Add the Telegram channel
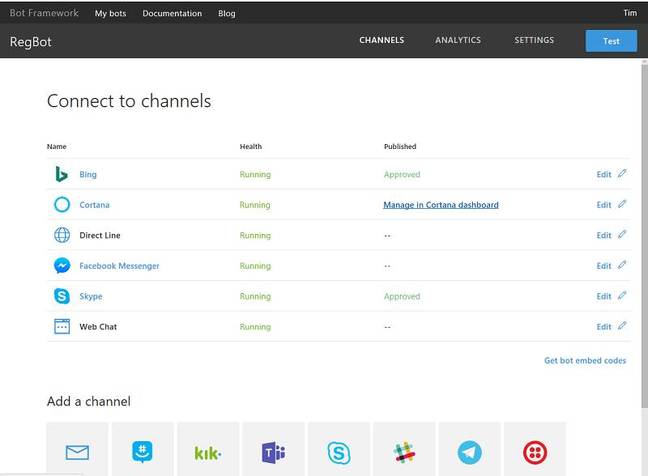Viewport: 648px width, 476px height. click(469, 452)
